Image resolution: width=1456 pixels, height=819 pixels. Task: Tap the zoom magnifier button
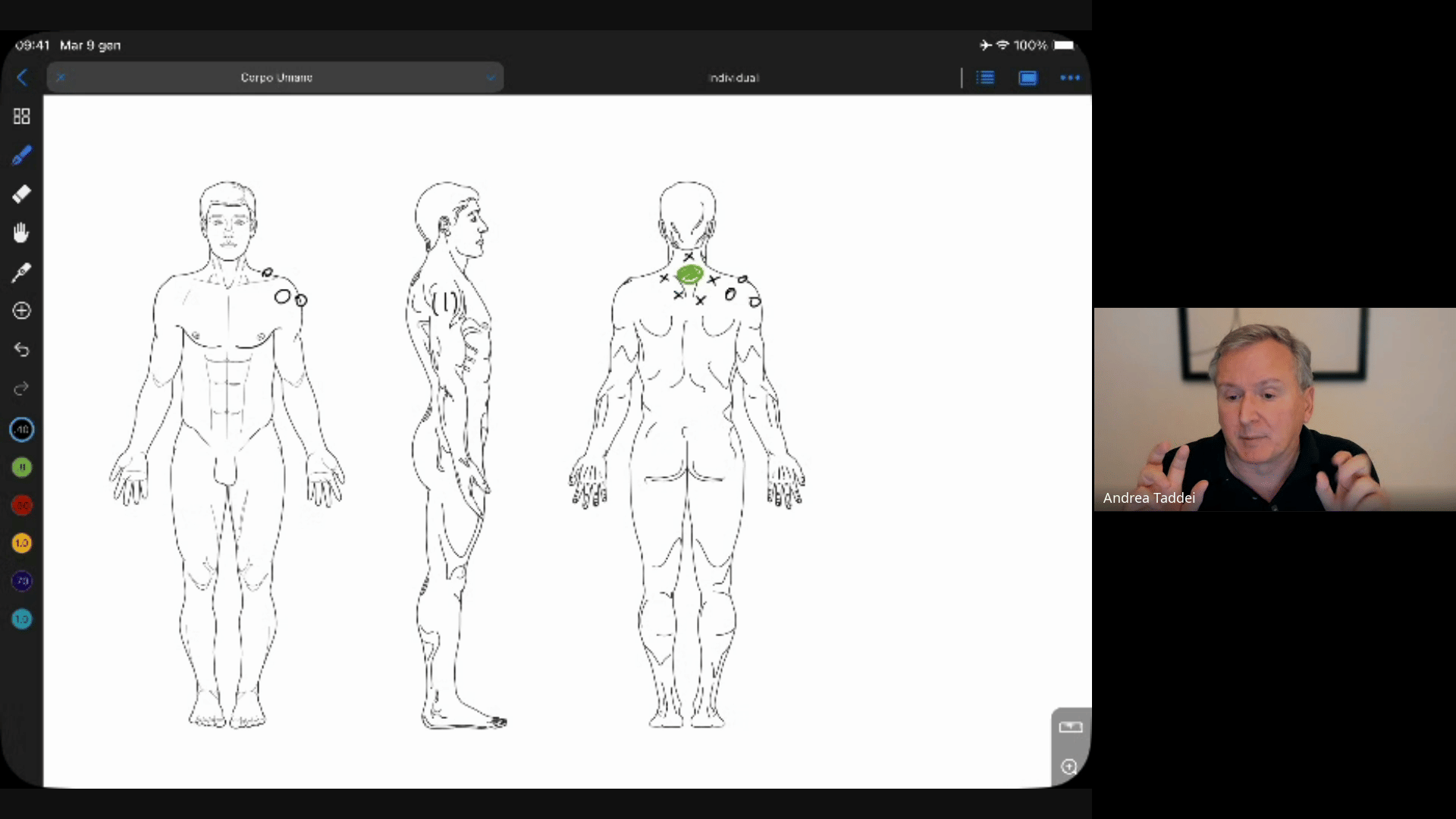[x=1069, y=767]
